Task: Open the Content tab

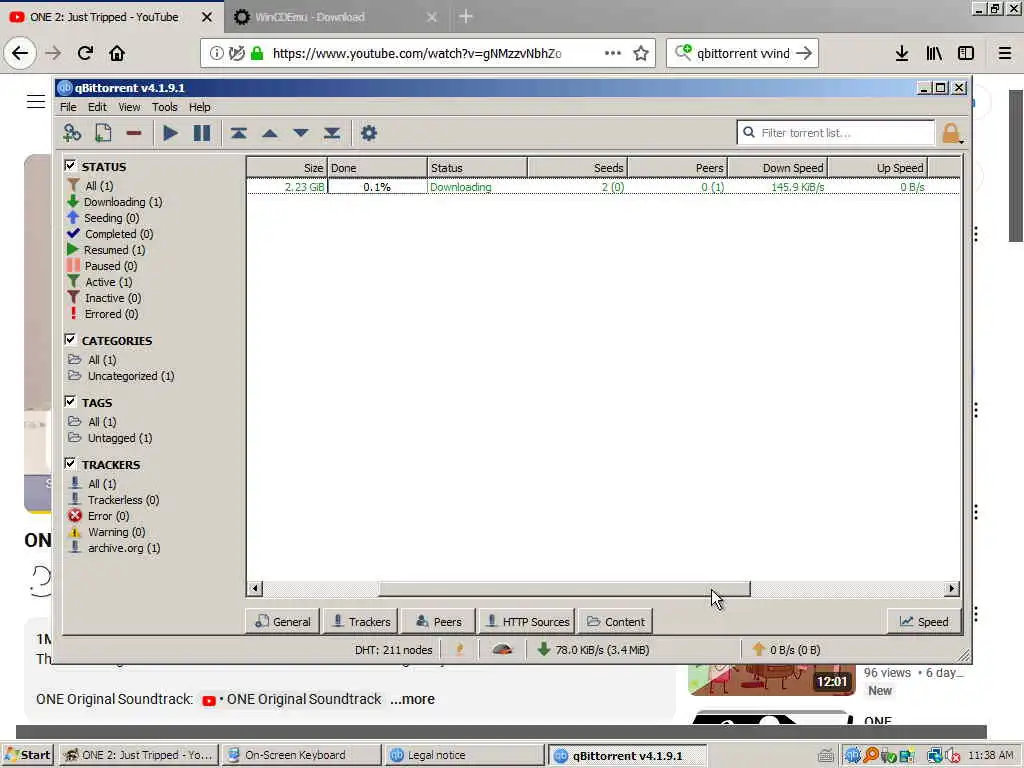Action: pos(615,622)
